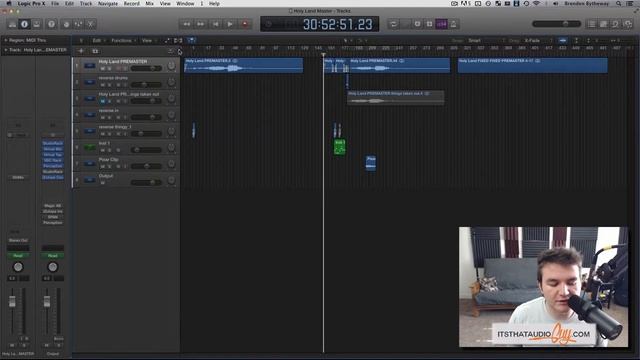Expand the Region MIDI Thru inspector section
Image resolution: width=640 pixels, height=360 pixels.
click(6, 40)
